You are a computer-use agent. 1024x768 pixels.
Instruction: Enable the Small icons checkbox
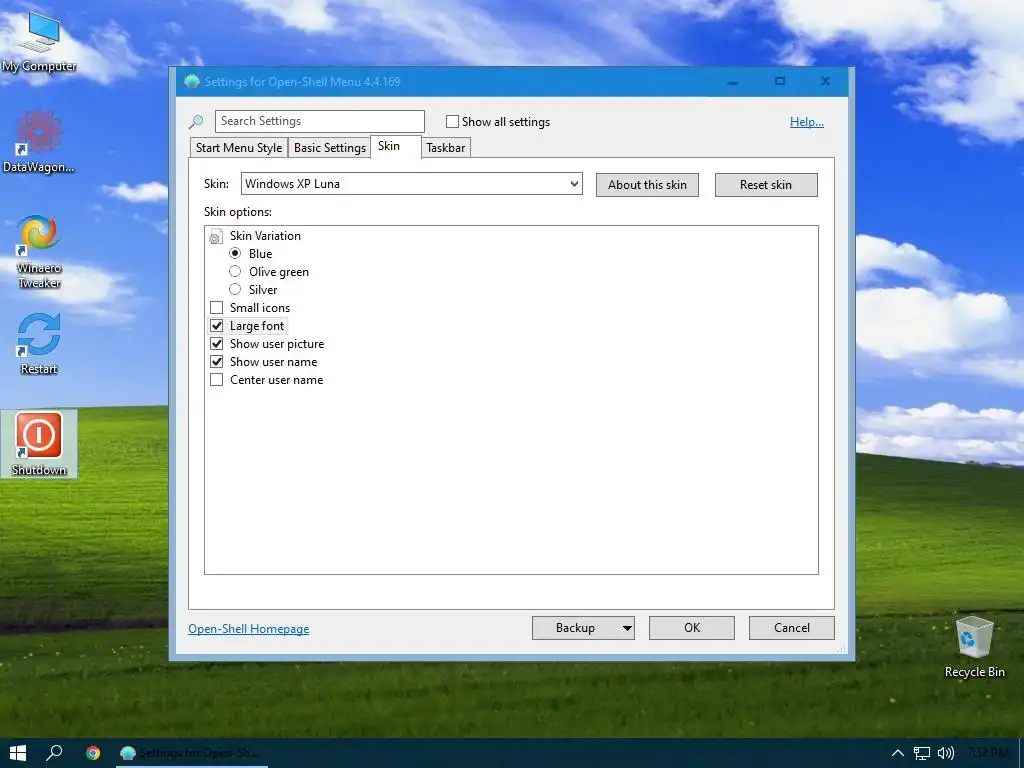coord(216,308)
